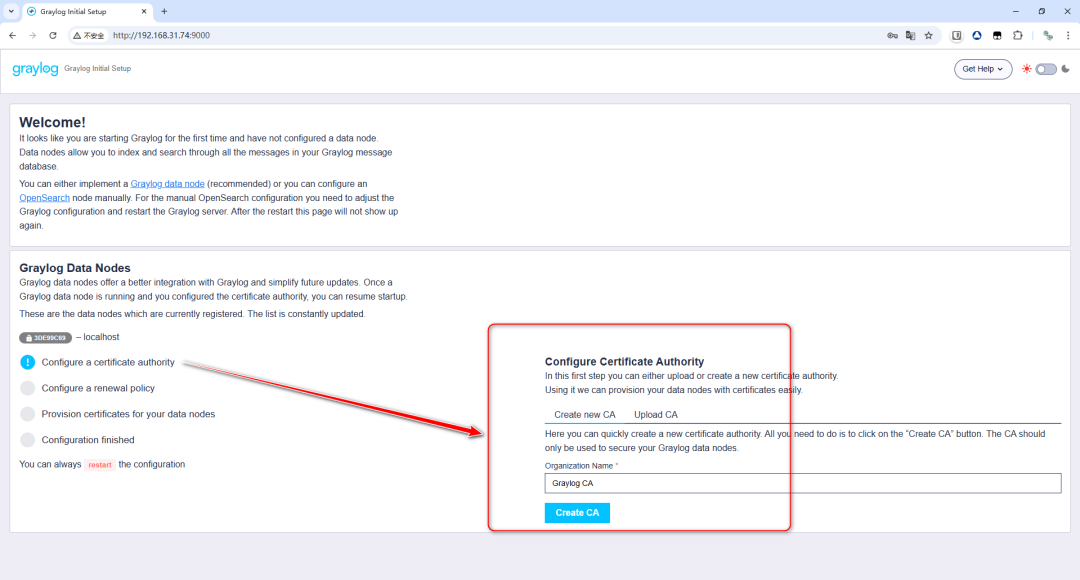The width and height of the screenshot is (1080, 580).
Task: Open saved passwords key icon
Action: pos(892,35)
